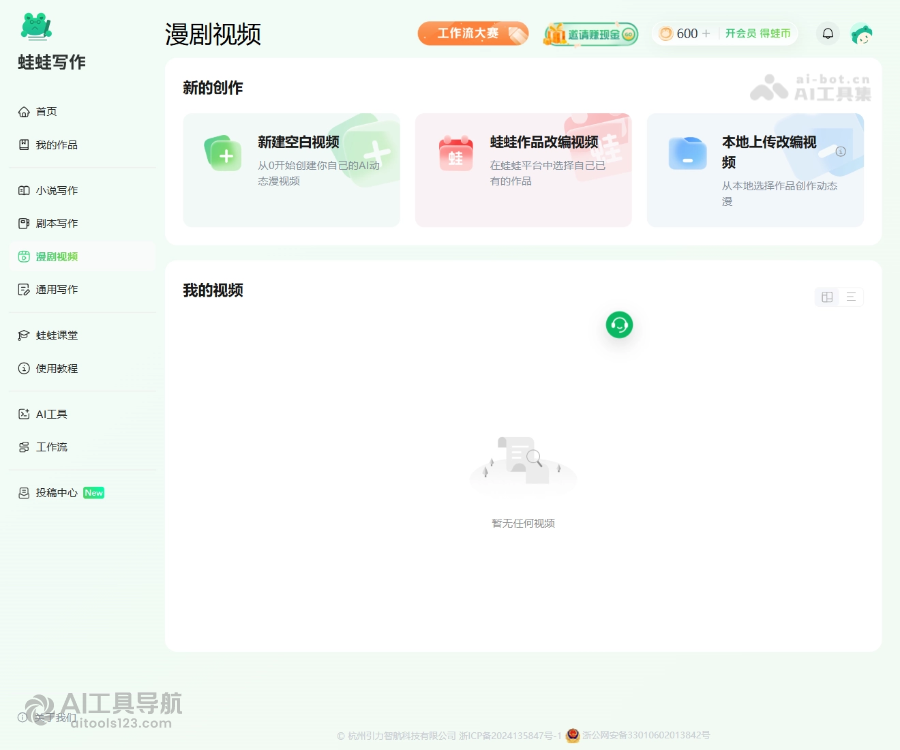Create 新建空白视频 blank video card
Screen dimensions: 900x750
(x=291, y=170)
